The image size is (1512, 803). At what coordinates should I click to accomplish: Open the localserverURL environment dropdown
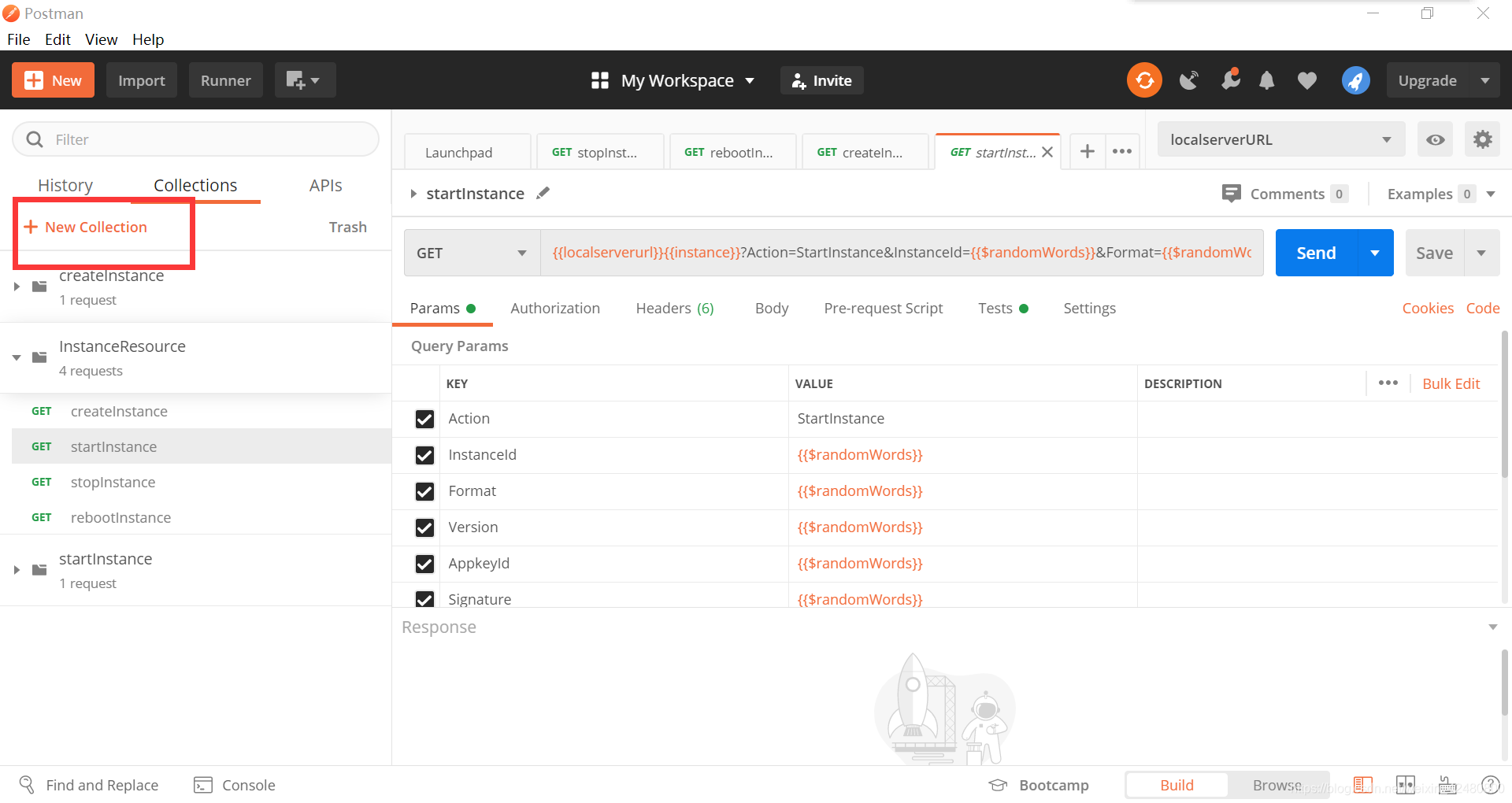point(1281,140)
